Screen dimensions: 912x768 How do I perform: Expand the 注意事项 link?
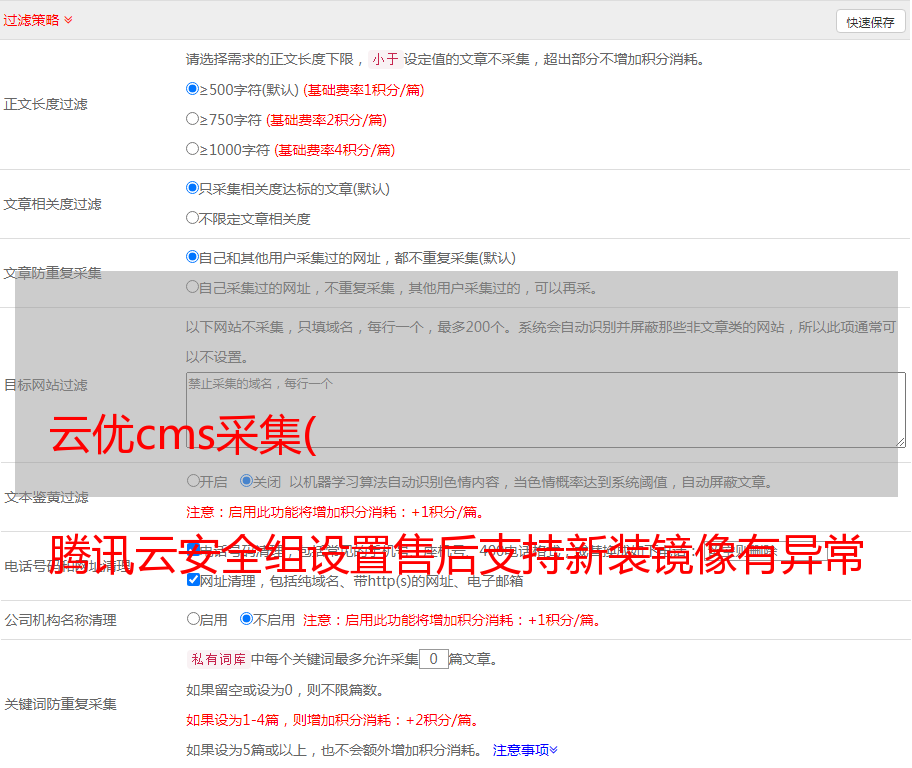tap(525, 750)
